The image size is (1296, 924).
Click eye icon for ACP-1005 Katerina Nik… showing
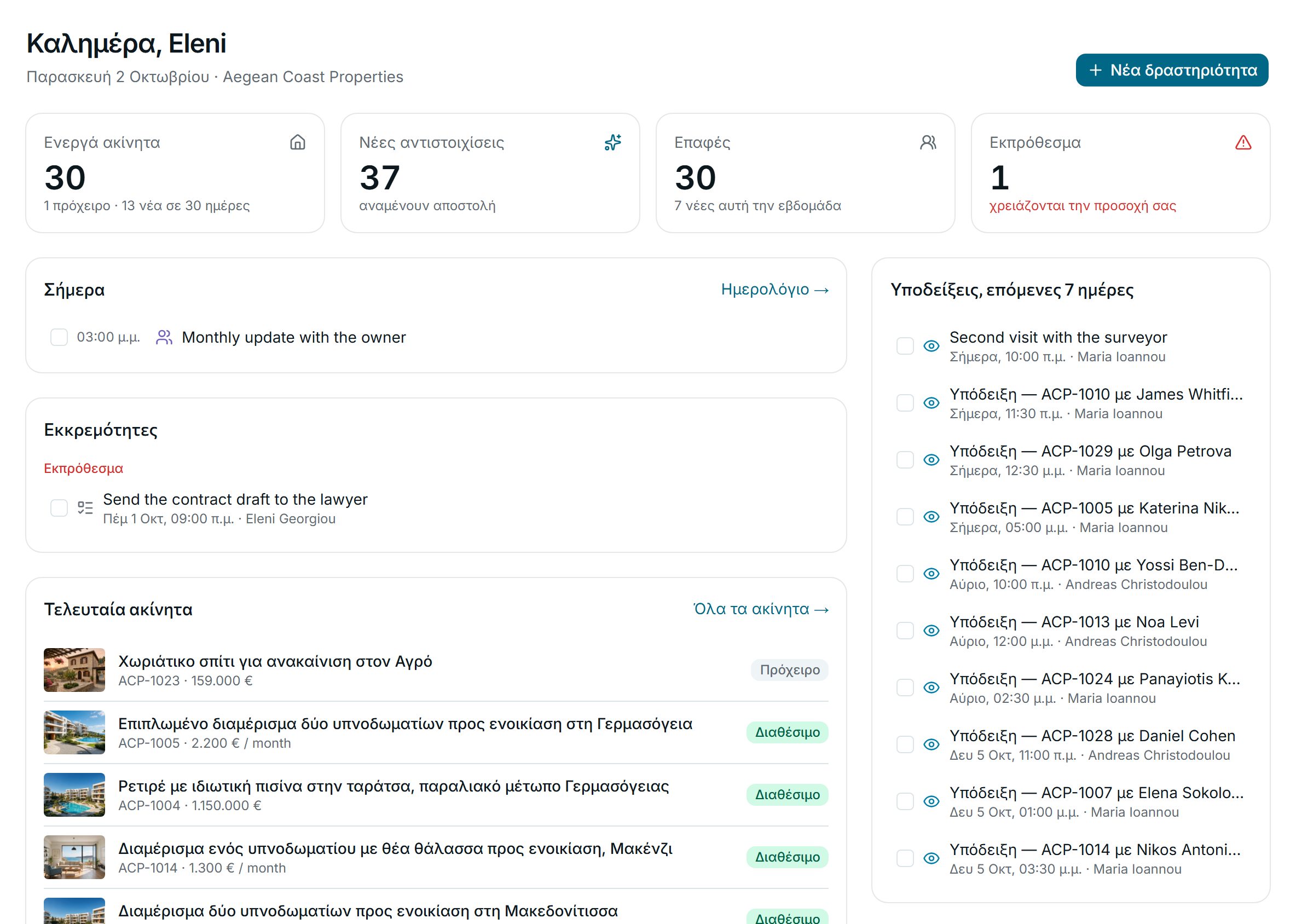click(x=931, y=517)
